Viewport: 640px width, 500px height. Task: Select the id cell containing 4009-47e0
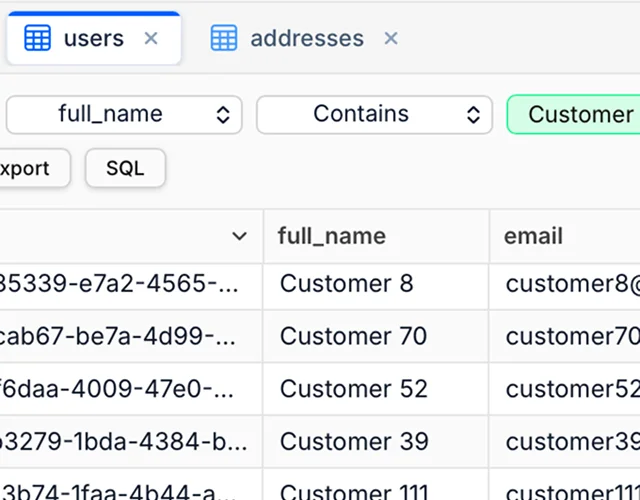[131, 389]
